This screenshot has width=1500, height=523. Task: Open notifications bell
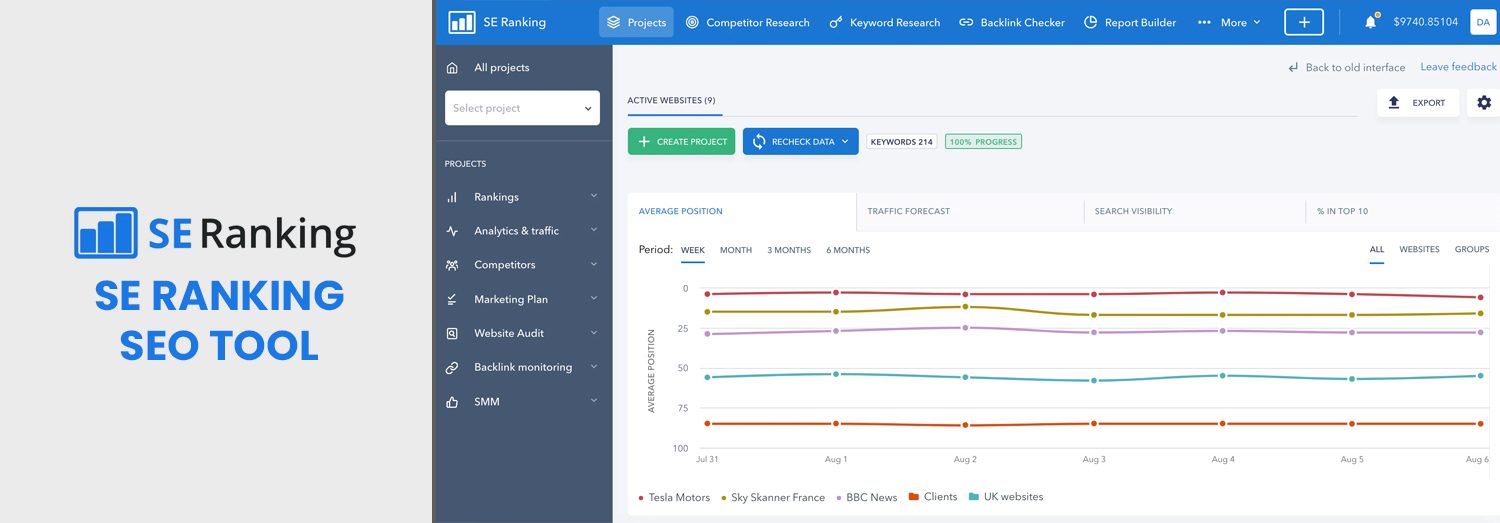click(x=1370, y=22)
